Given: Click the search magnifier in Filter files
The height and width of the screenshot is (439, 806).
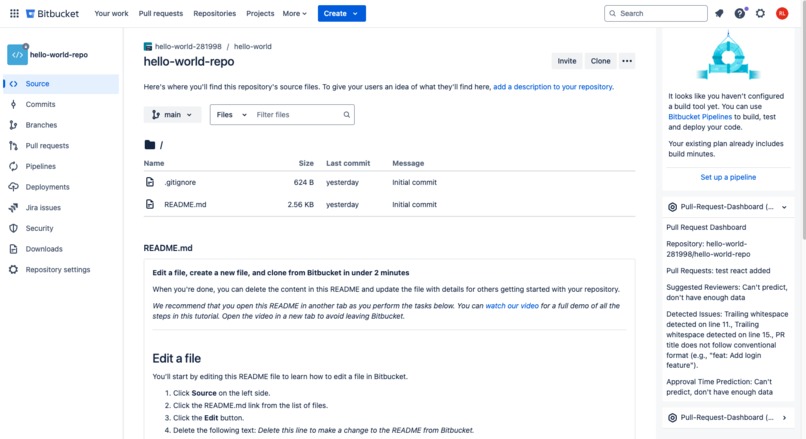Looking at the screenshot, I should coord(346,115).
